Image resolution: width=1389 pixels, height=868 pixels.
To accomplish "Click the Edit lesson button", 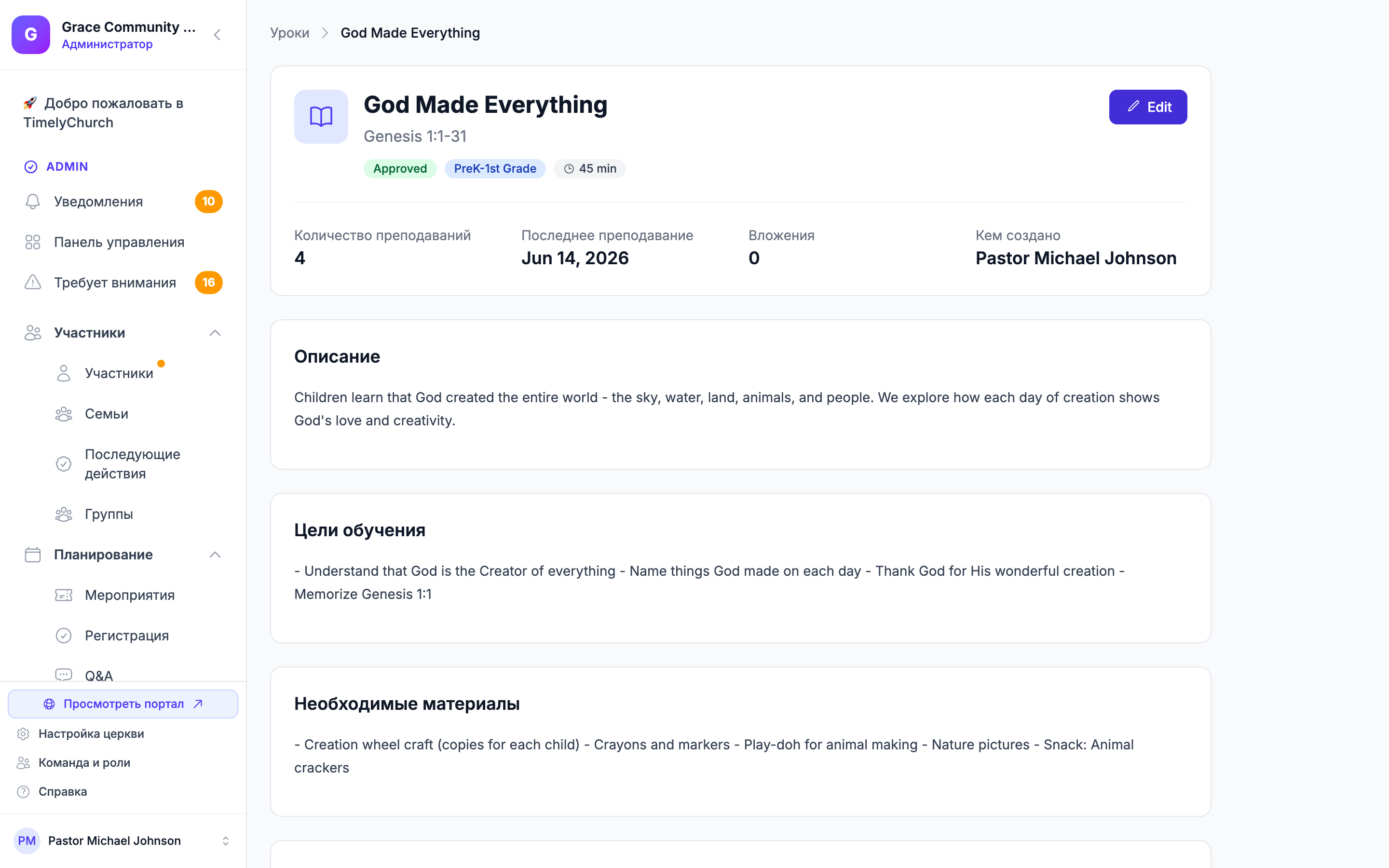I will pyautogui.click(x=1148, y=107).
